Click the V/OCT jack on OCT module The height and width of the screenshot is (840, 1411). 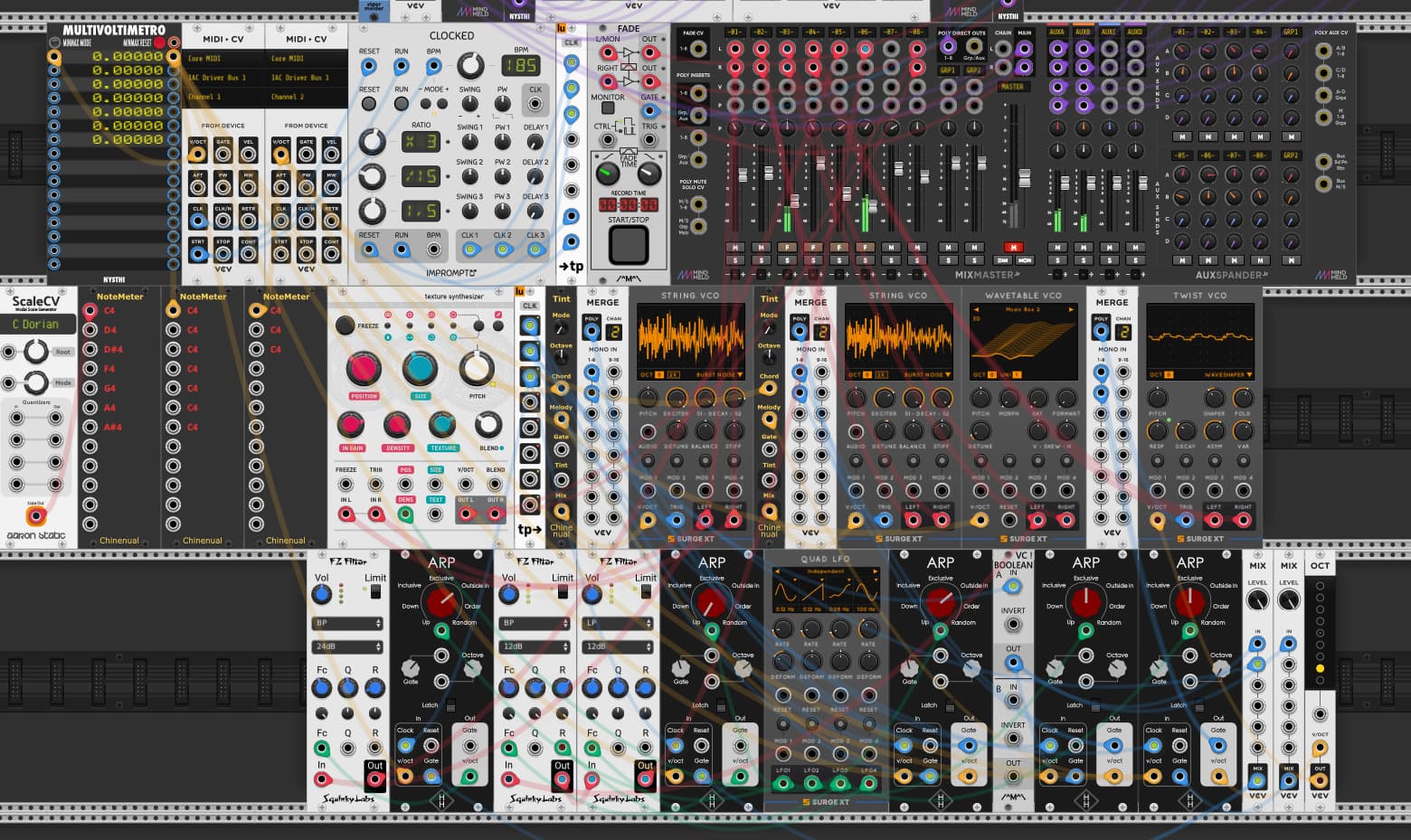click(x=1320, y=750)
